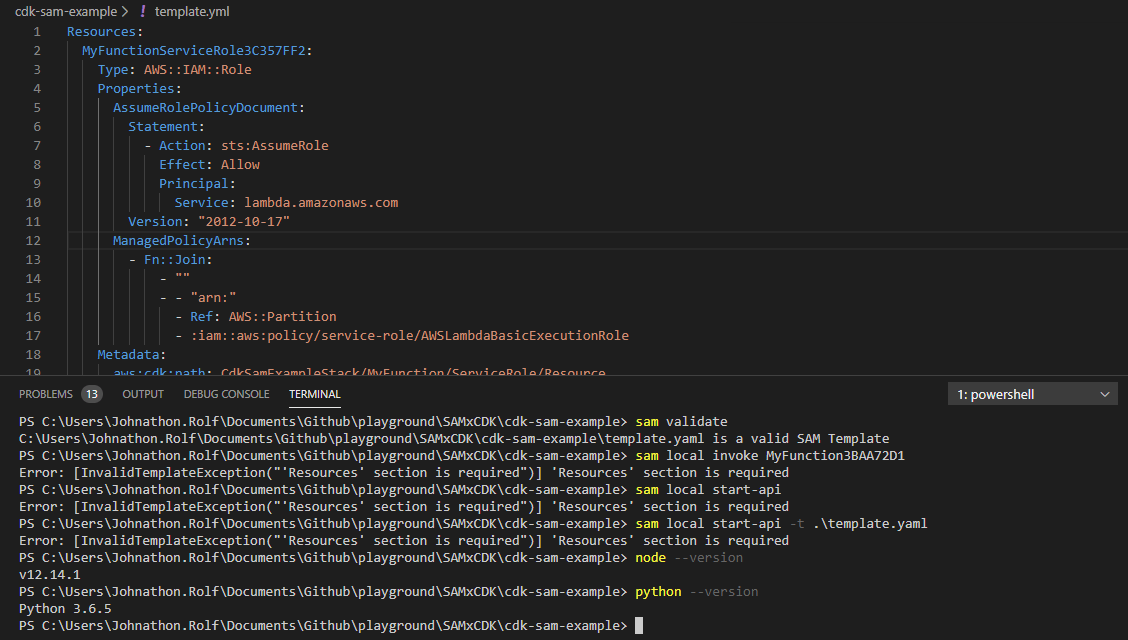Click the "2012-10-17" version string
This screenshot has height=640, width=1128.
pyautogui.click(x=244, y=221)
